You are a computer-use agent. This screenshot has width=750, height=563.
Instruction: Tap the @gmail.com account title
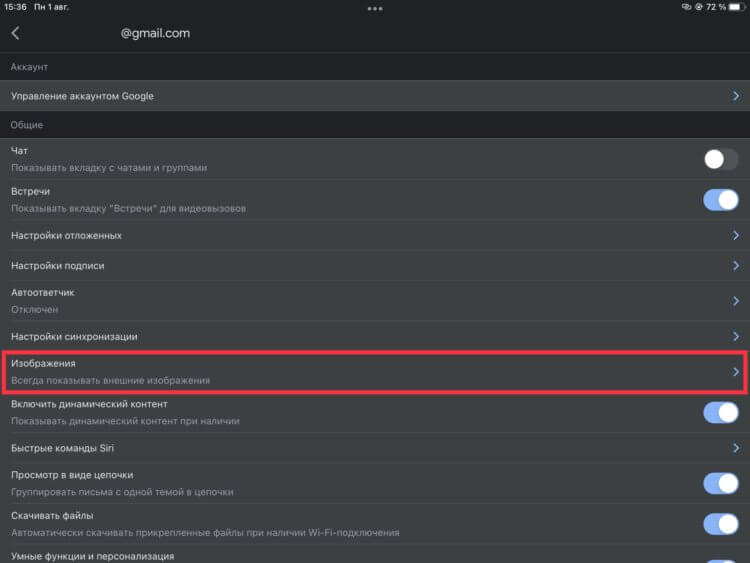(155, 33)
